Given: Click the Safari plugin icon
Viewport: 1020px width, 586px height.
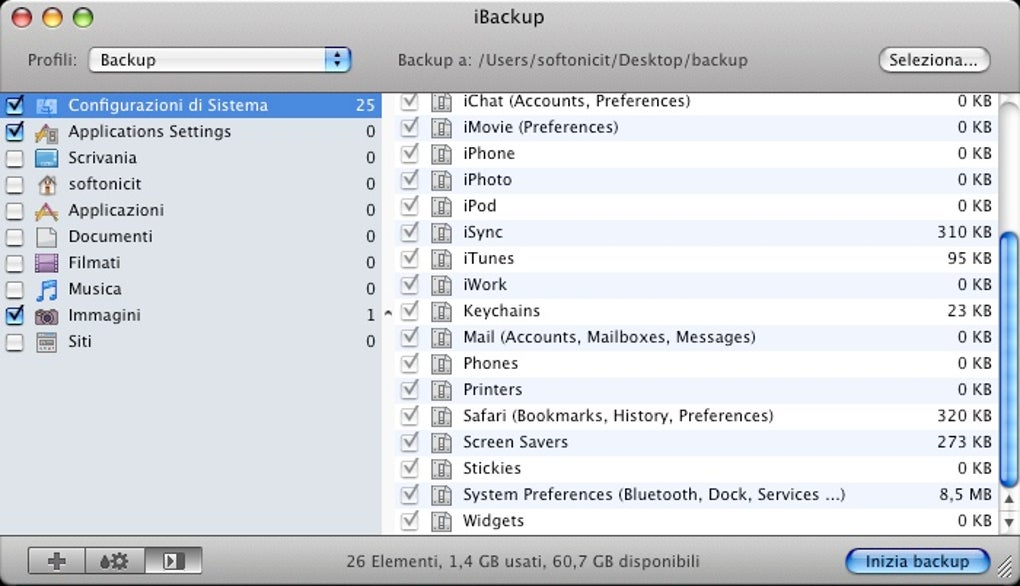Looking at the screenshot, I should (x=441, y=416).
